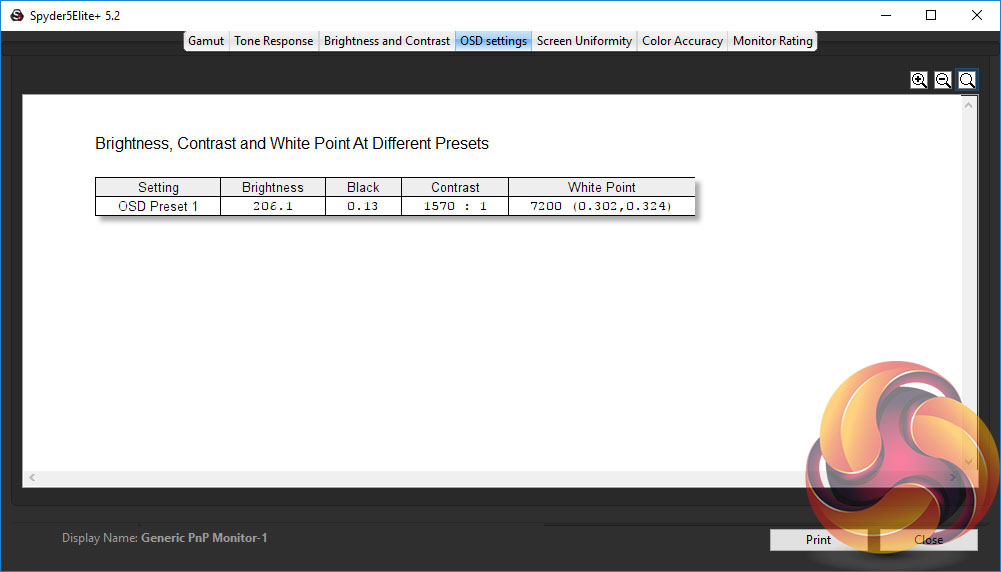Select the zoom-to-fit magnifier icon
Image resolution: width=1001 pixels, height=572 pixels.
click(967, 80)
